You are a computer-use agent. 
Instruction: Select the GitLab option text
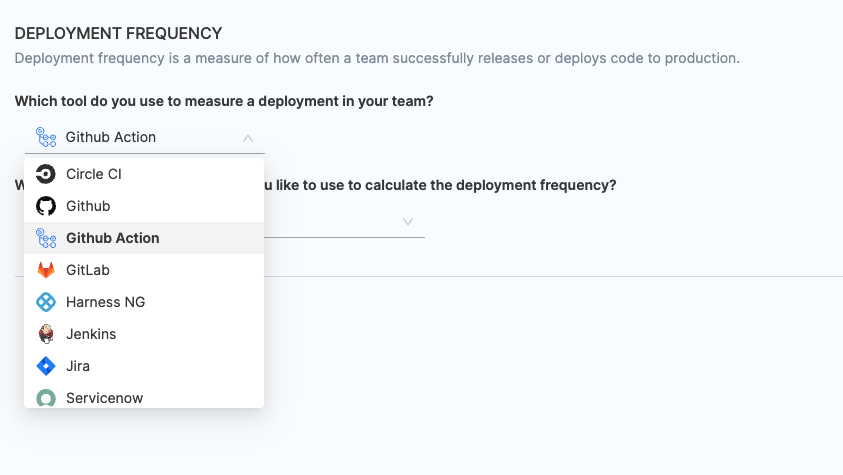(x=88, y=270)
